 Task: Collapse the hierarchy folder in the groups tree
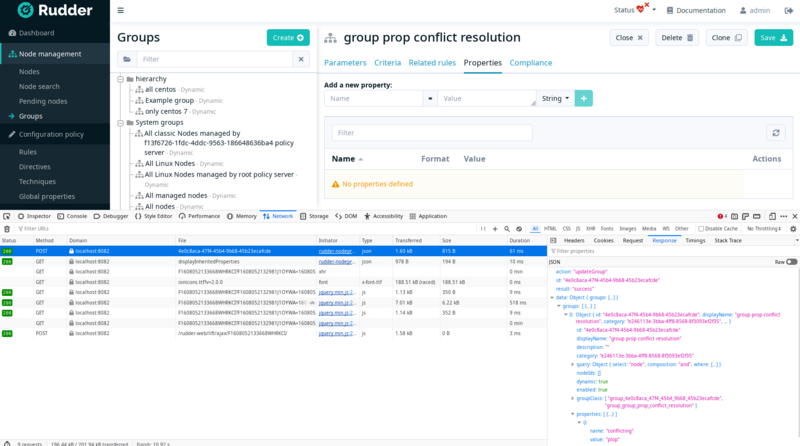120,79
